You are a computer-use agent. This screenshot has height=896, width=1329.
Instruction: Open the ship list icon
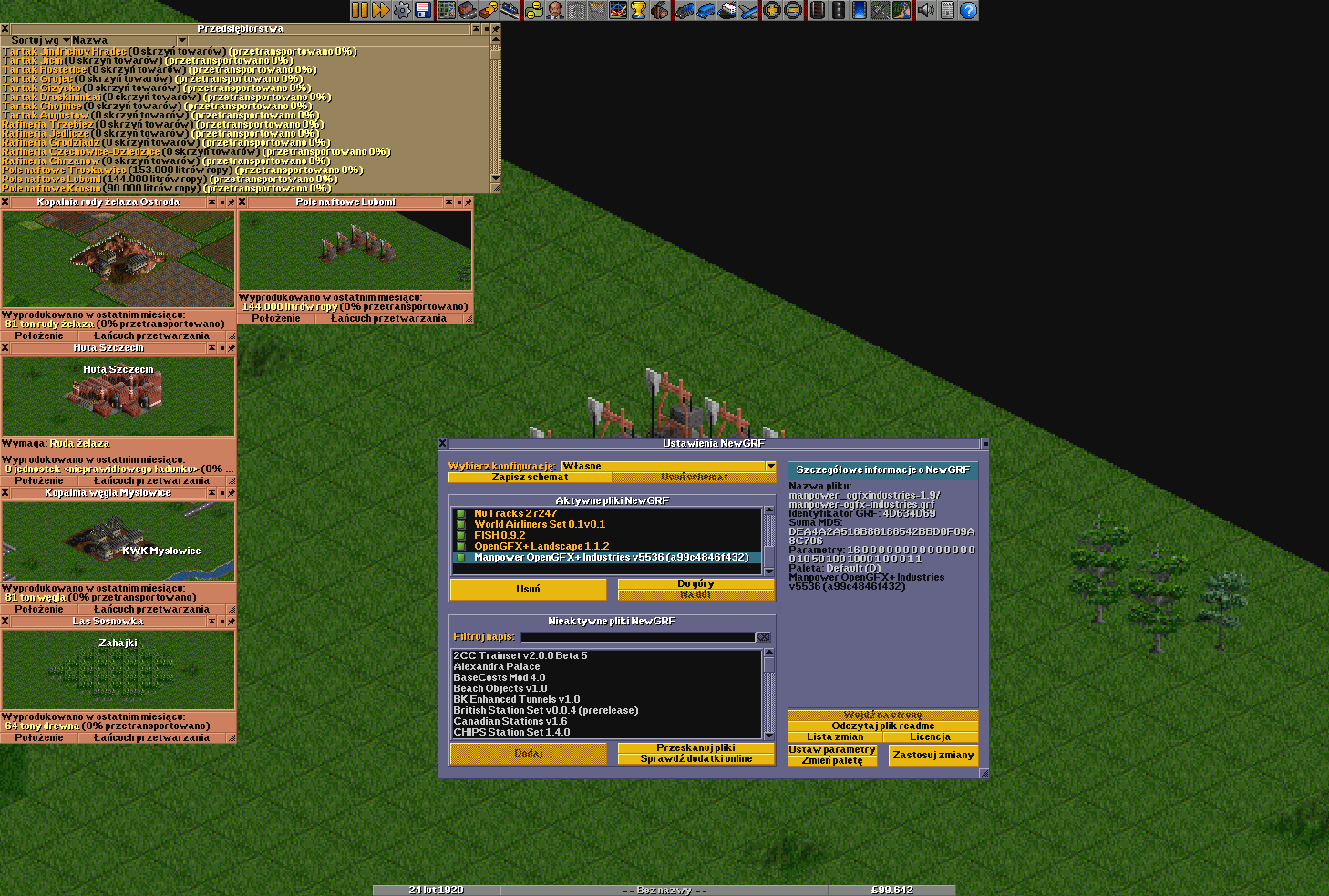click(x=727, y=10)
